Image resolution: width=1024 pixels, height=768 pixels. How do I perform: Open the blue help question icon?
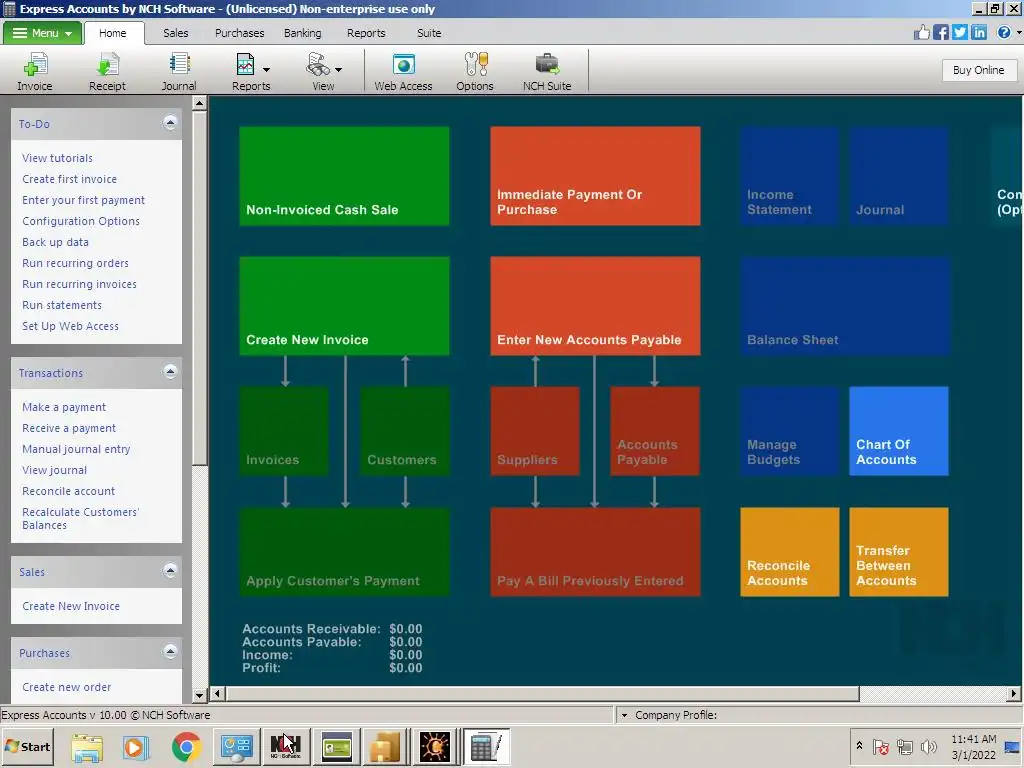click(1004, 32)
